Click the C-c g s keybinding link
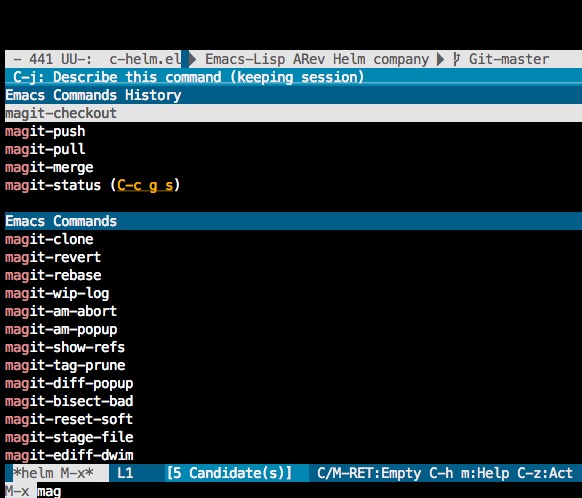582x498 pixels. click(x=145, y=185)
